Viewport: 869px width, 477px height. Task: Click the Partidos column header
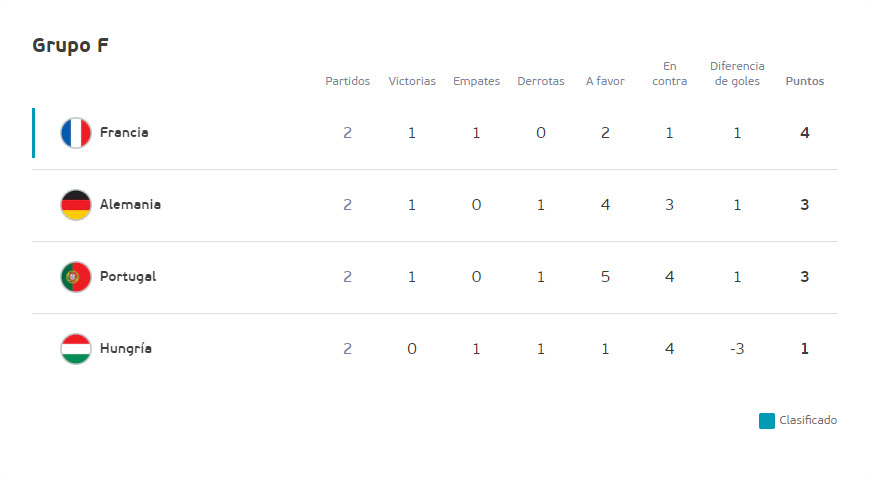tap(347, 81)
